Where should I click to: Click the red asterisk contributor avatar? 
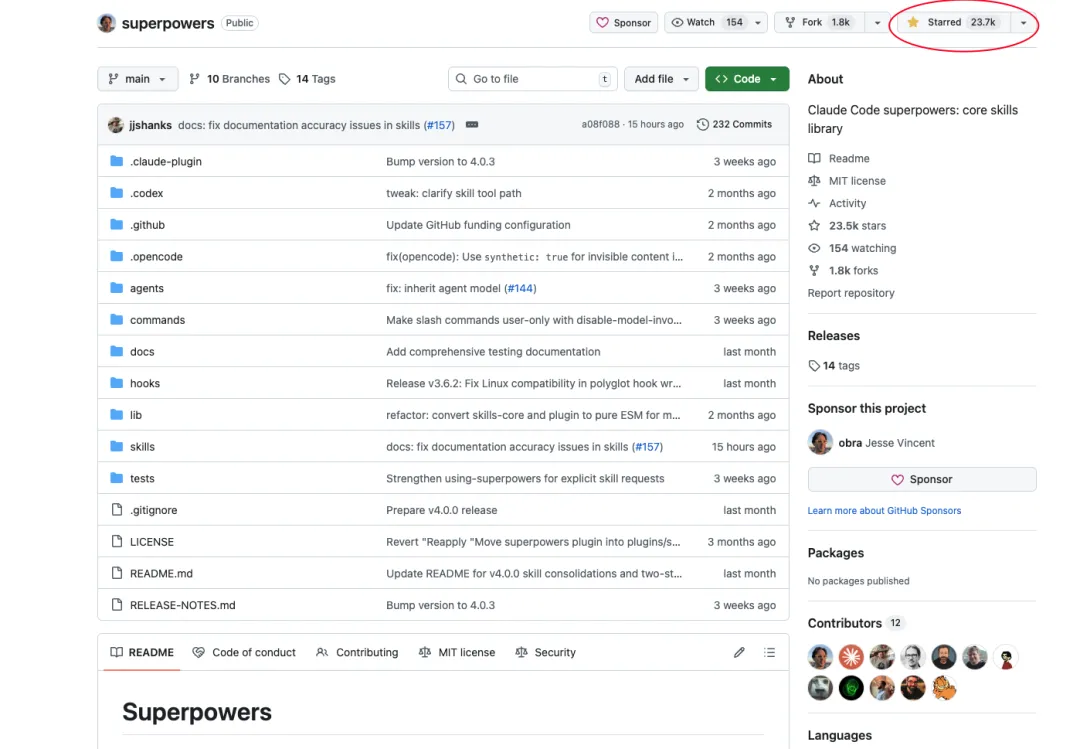(851, 657)
